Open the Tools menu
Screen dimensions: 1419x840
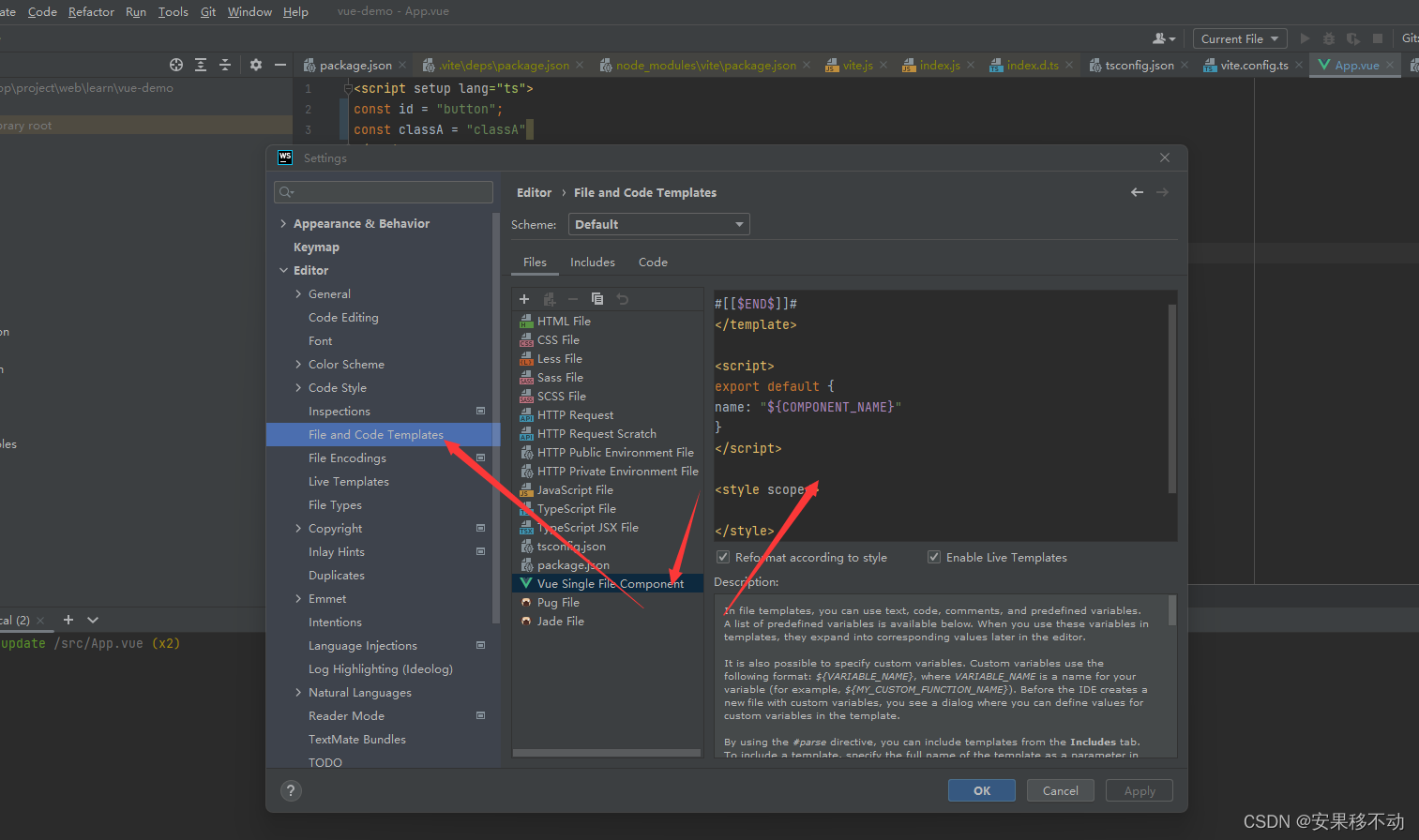(173, 11)
